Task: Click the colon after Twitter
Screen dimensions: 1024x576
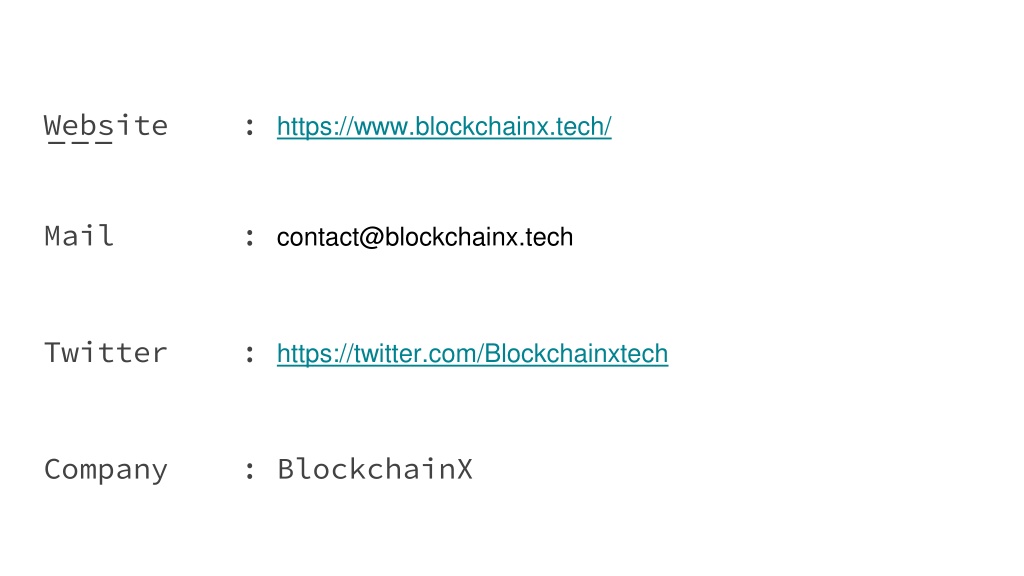Action: coord(249,354)
